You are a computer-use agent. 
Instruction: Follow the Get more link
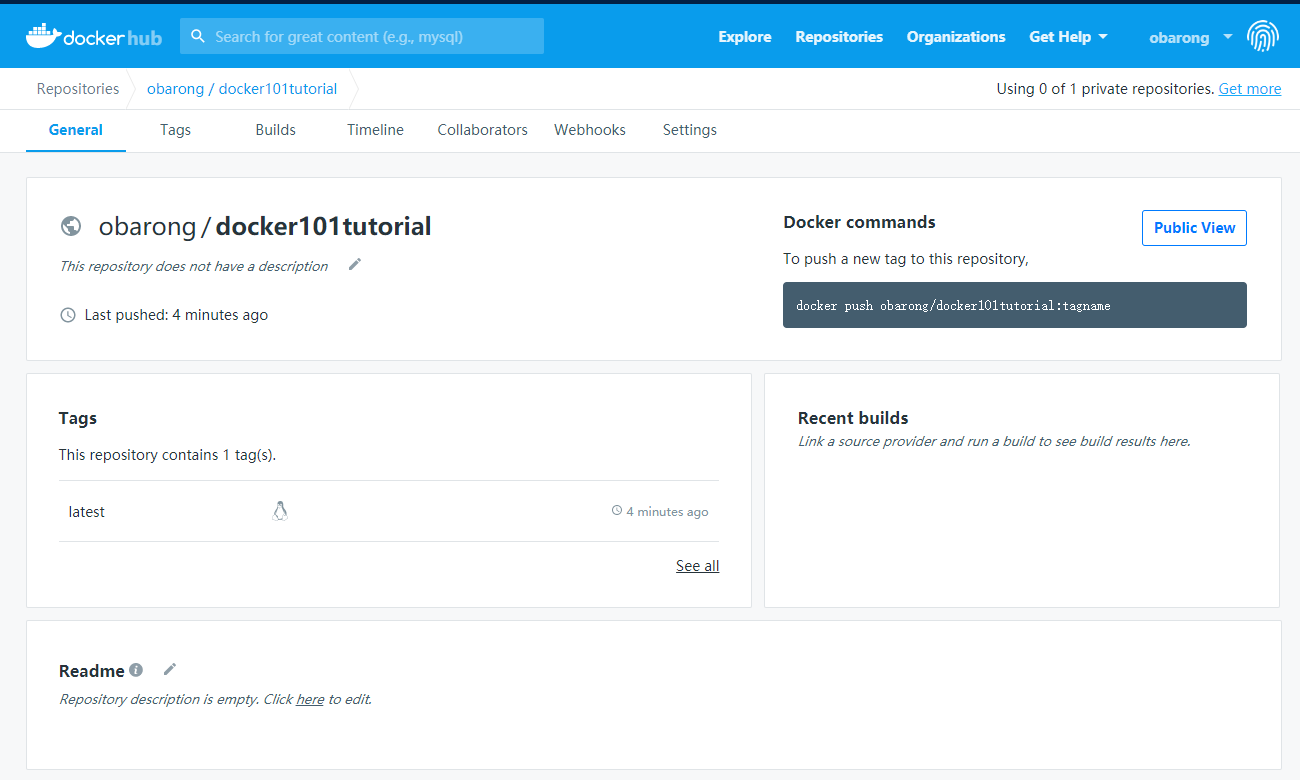pos(1249,89)
